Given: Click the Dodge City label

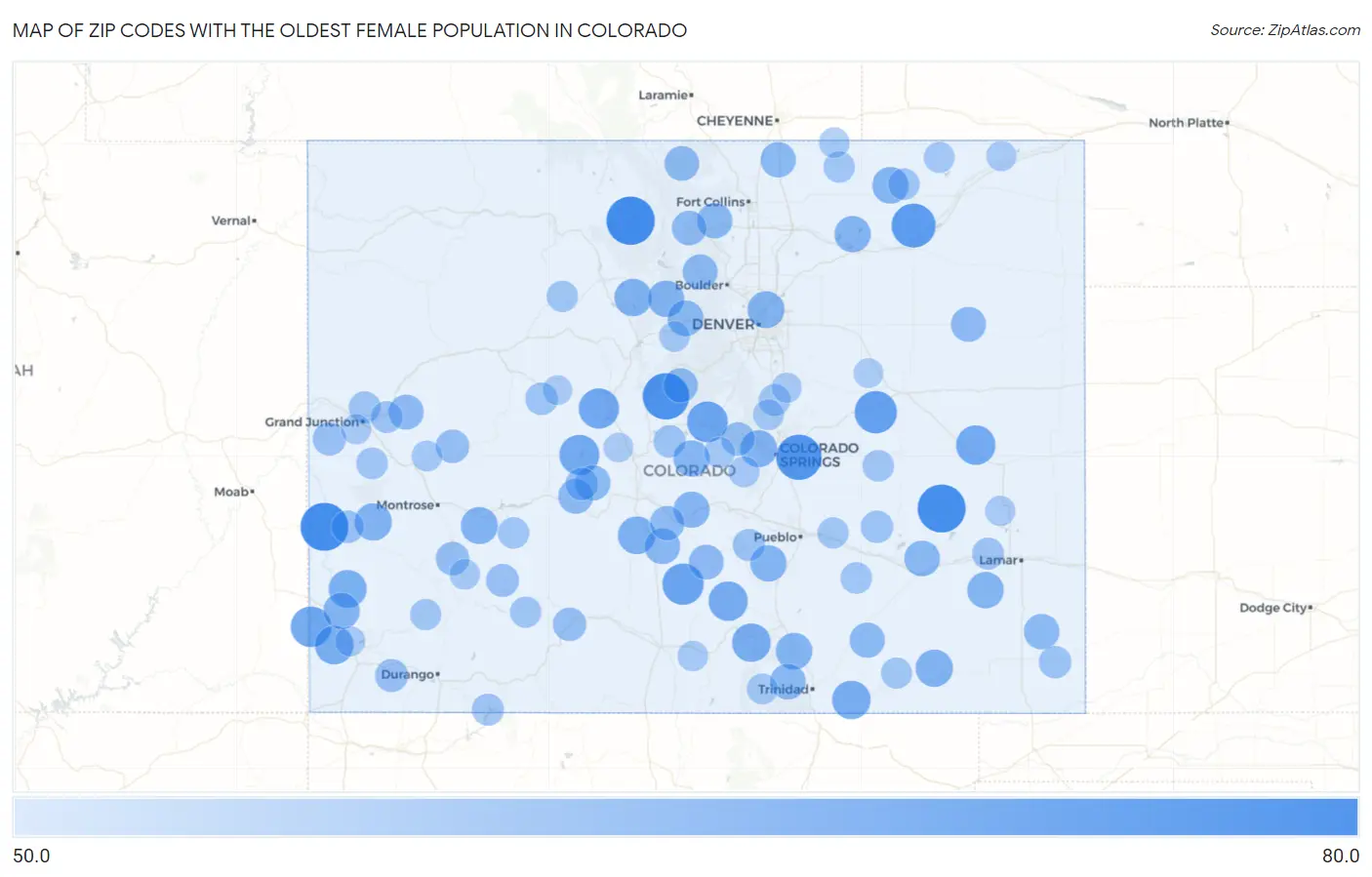Looking at the screenshot, I should tap(1275, 607).
